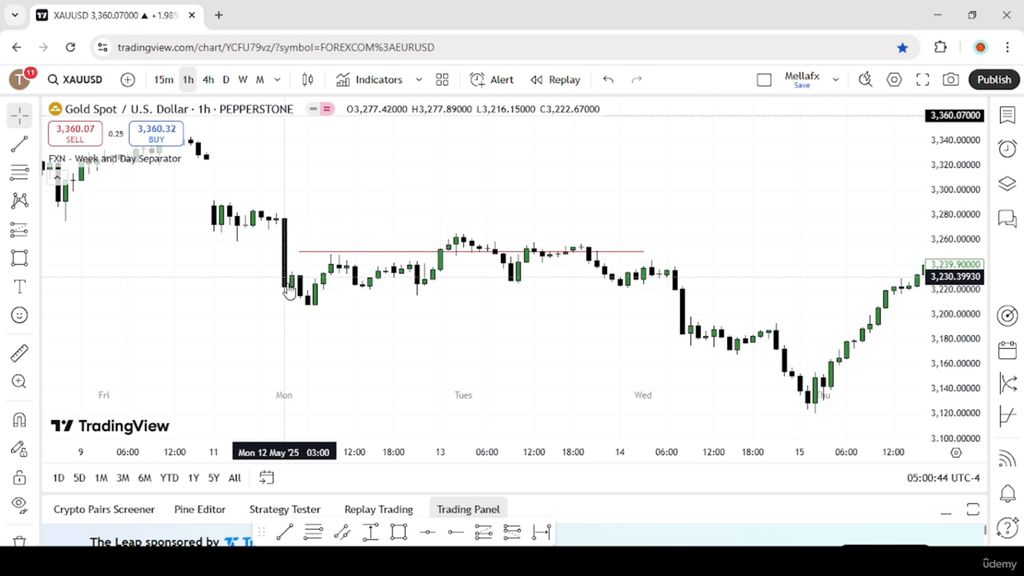Click the XAUUSD symbol search field

76,80
